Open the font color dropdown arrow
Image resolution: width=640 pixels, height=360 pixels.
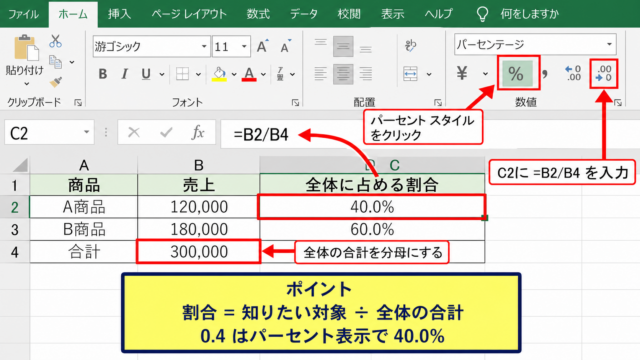pos(263,74)
